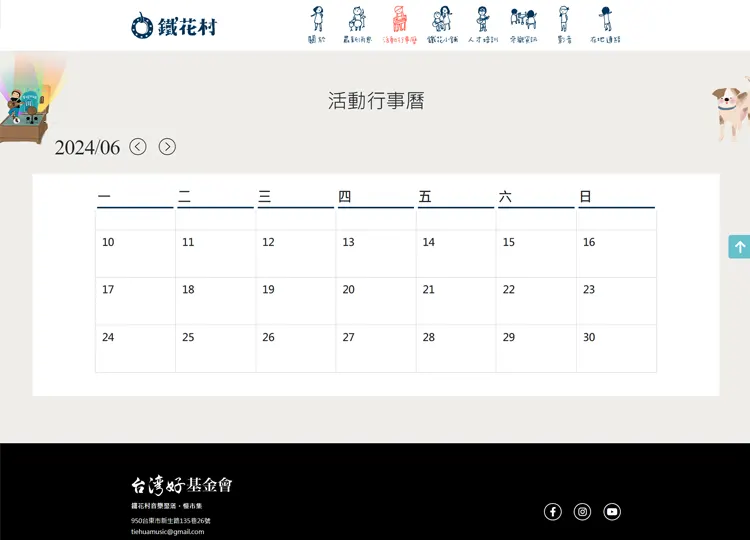Screen dimensions: 750x540
Task: Go to next month with right arrow
Action: 167,147
